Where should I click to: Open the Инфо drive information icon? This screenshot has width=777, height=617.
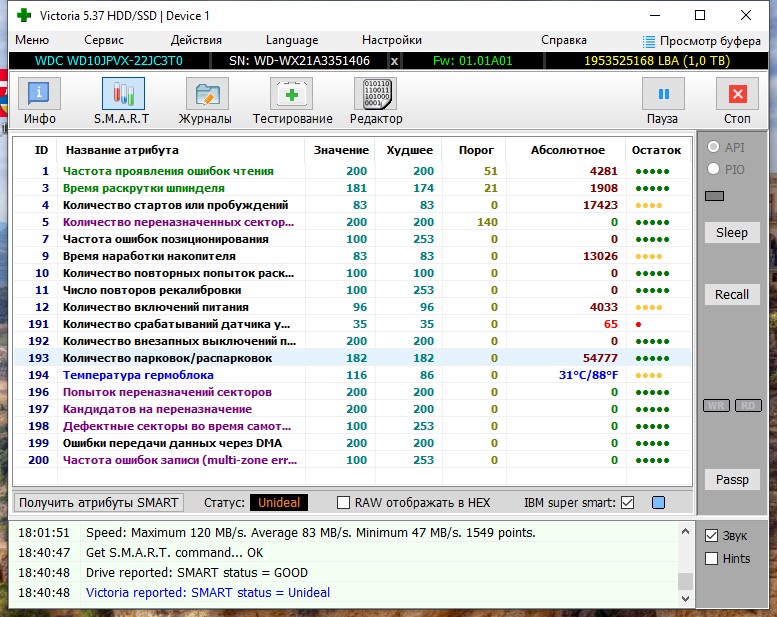39,94
